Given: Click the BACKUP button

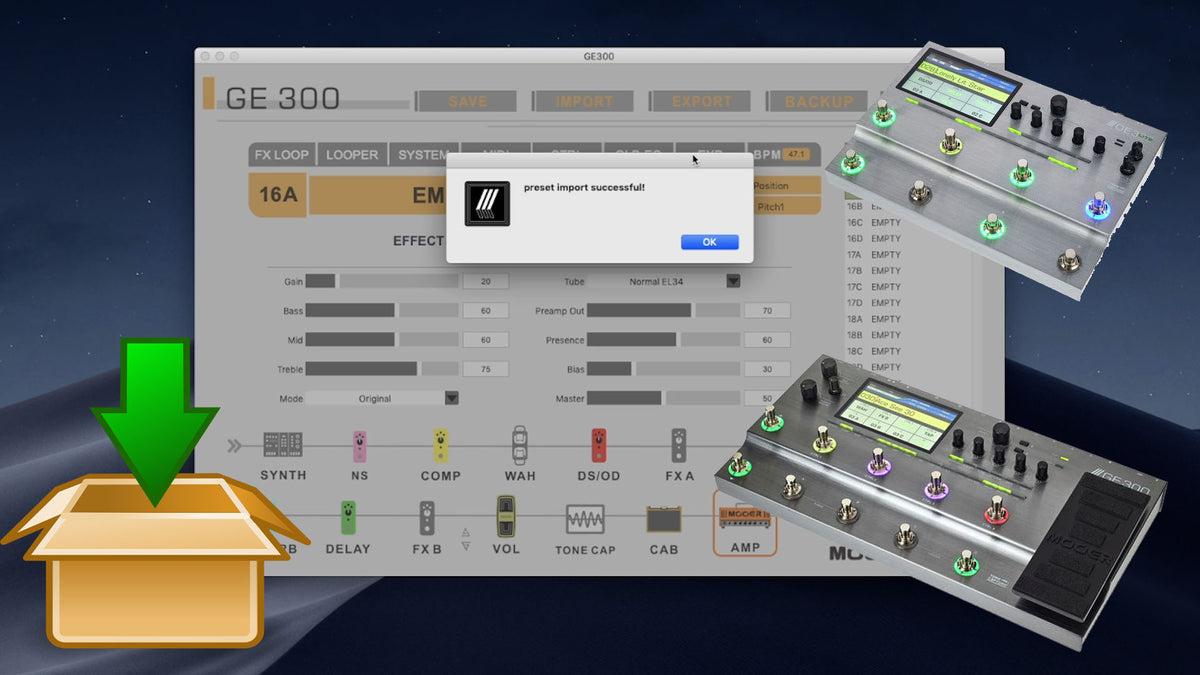Looking at the screenshot, I should point(818,101).
